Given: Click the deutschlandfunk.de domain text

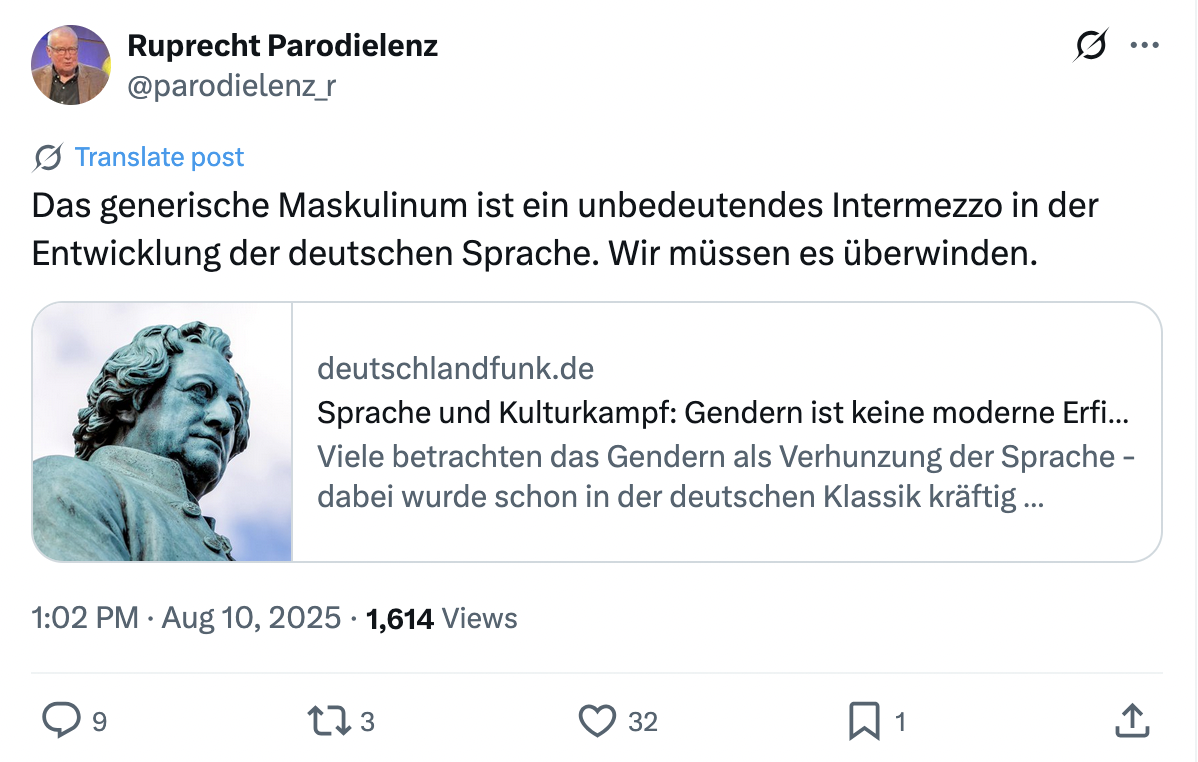Looking at the screenshot, I should 455,369.
